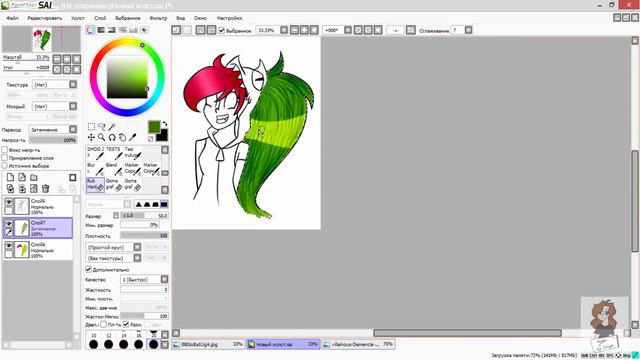Pick the Blur brush preset
Viewport: 640px width, 360px height.
click(x=95, y=169)
